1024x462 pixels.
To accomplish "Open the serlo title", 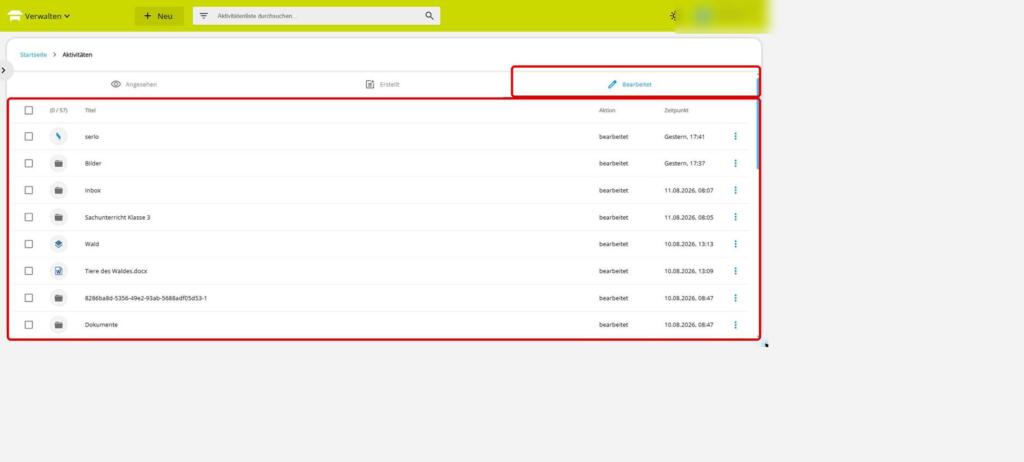I will point(91,137).
